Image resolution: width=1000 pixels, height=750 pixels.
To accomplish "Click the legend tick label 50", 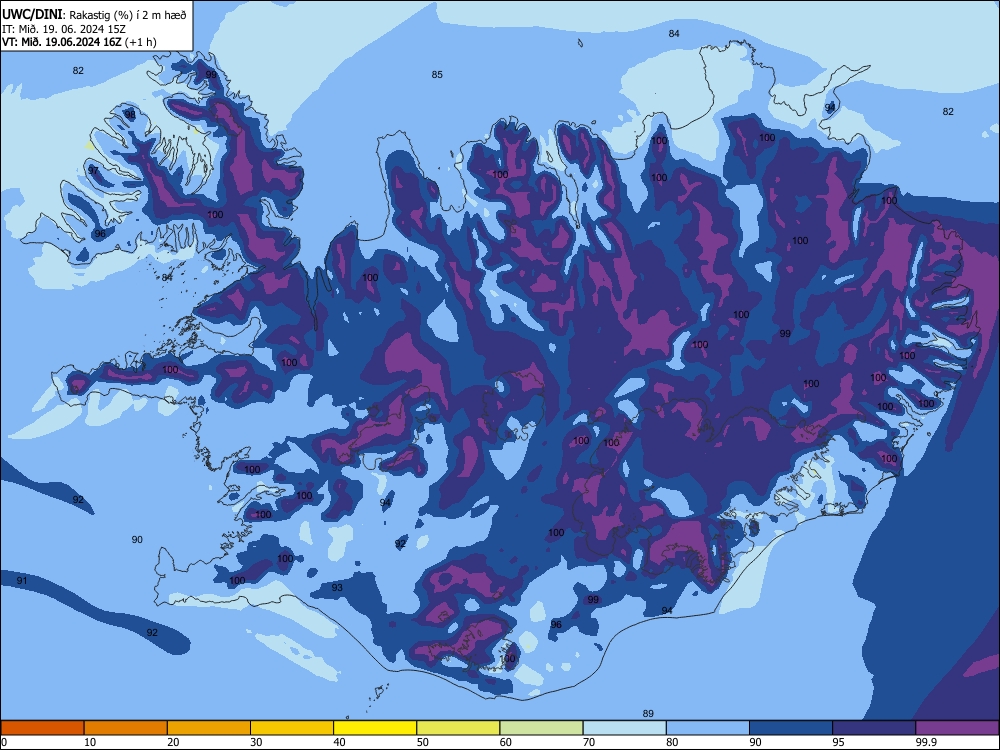I will point(422,742).
